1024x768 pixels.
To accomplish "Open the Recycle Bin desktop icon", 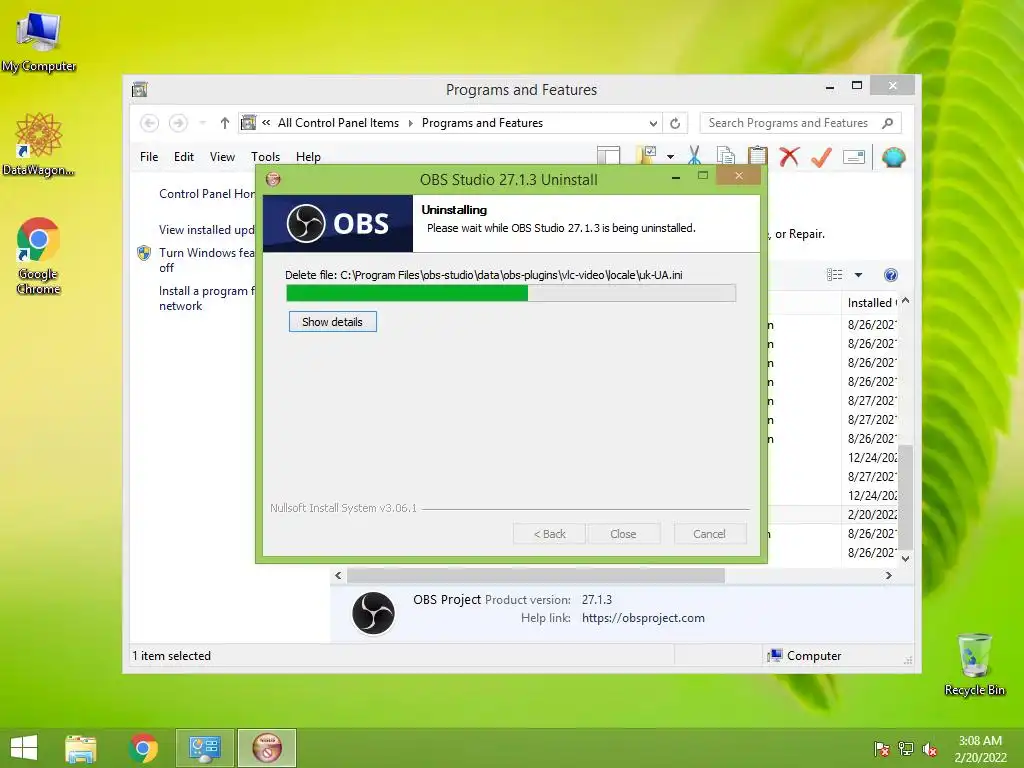I will pyautogui.click(x=974, y=665).
